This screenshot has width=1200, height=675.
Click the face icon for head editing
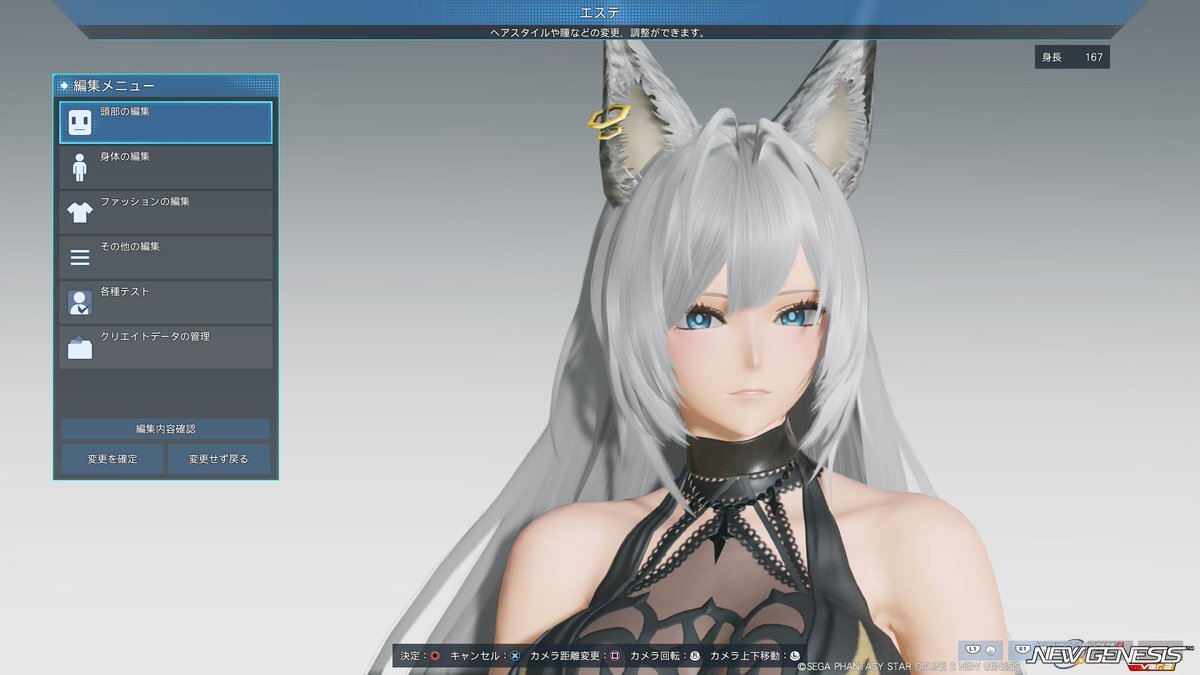[80, 123]
